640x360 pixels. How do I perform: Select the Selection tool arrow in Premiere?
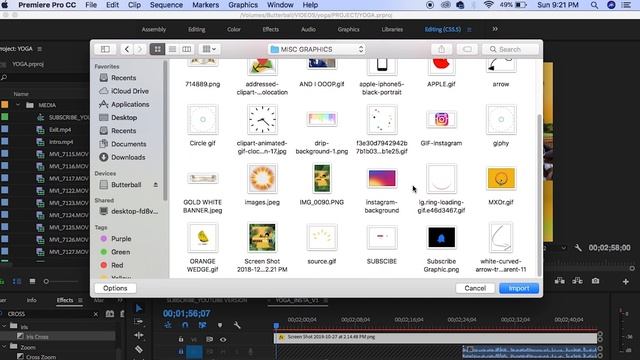pyautogui.click(x=139, y=309)
